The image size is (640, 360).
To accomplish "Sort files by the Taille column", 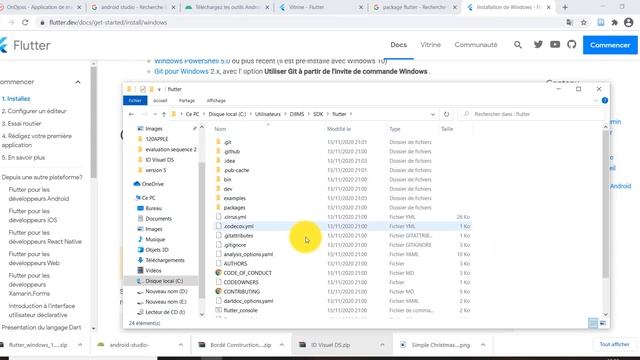I will pos(447,129).
